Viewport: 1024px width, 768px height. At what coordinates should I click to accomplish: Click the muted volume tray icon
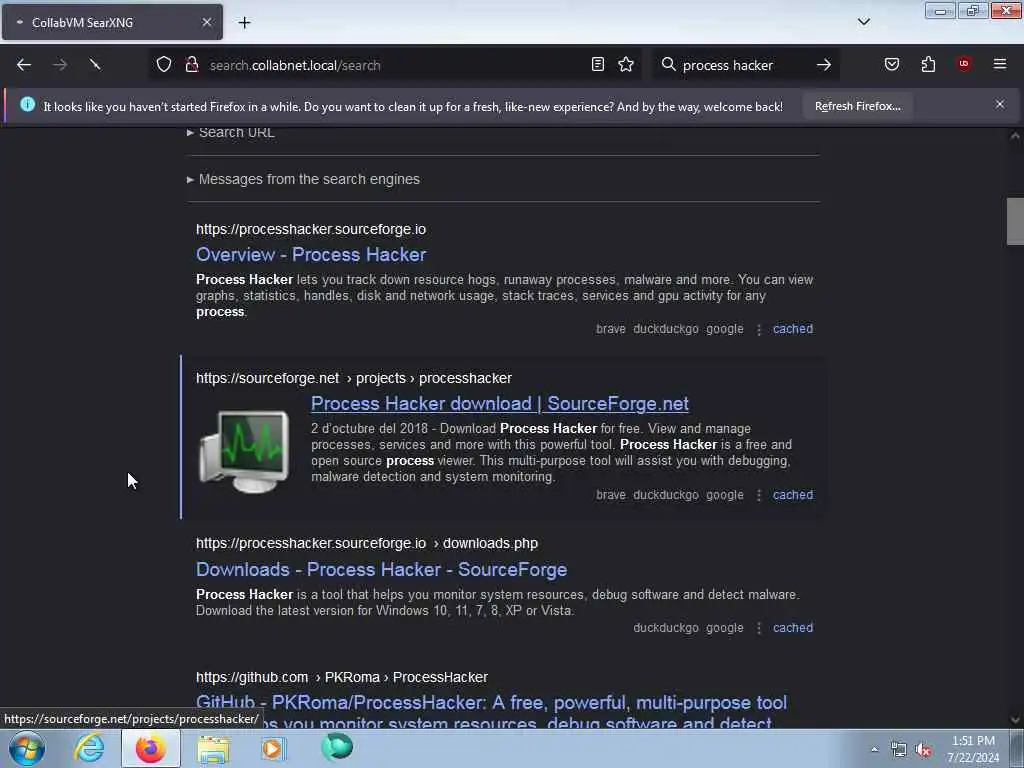(923, 750)
